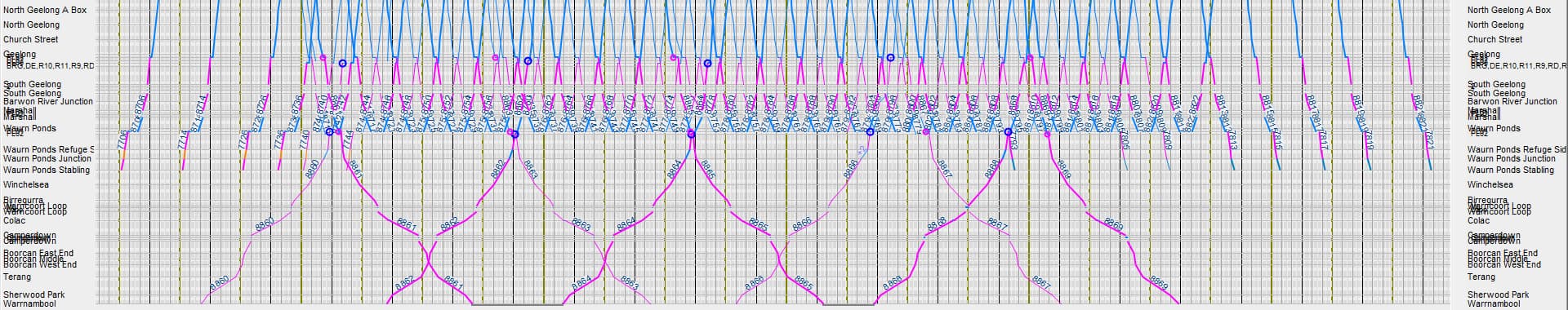This screenshot has width=1568, height=310.
Task: Click train number label 7809
Action: (1167, 139)
